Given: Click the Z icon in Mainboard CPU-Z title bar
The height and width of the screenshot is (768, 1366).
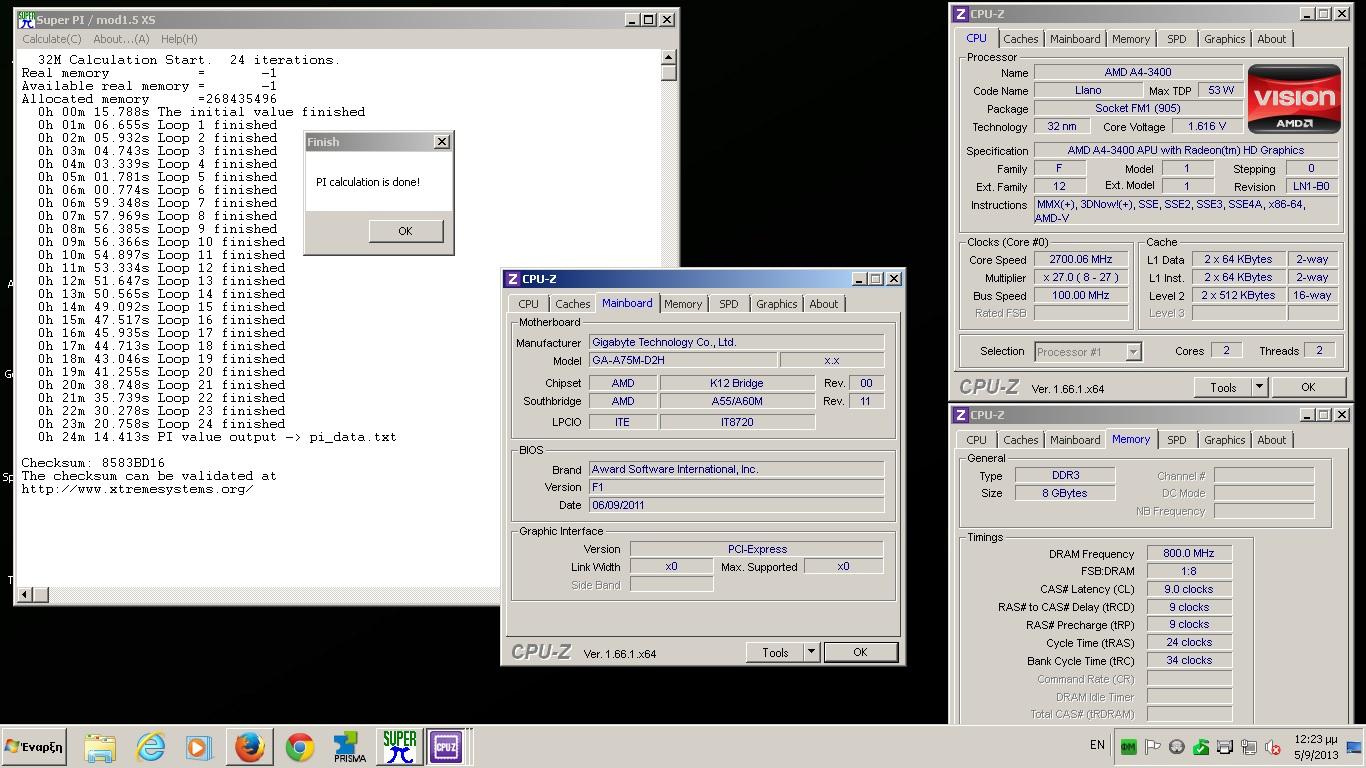Looking at the screenshot, I should [512, 279].
